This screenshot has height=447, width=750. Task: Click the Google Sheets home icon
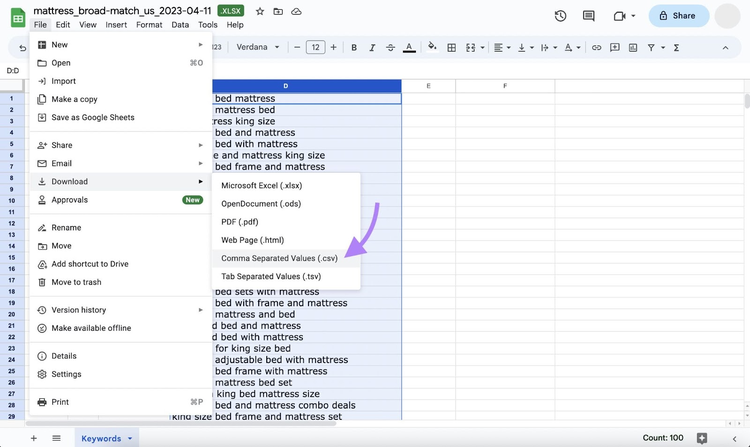[18, 18]
